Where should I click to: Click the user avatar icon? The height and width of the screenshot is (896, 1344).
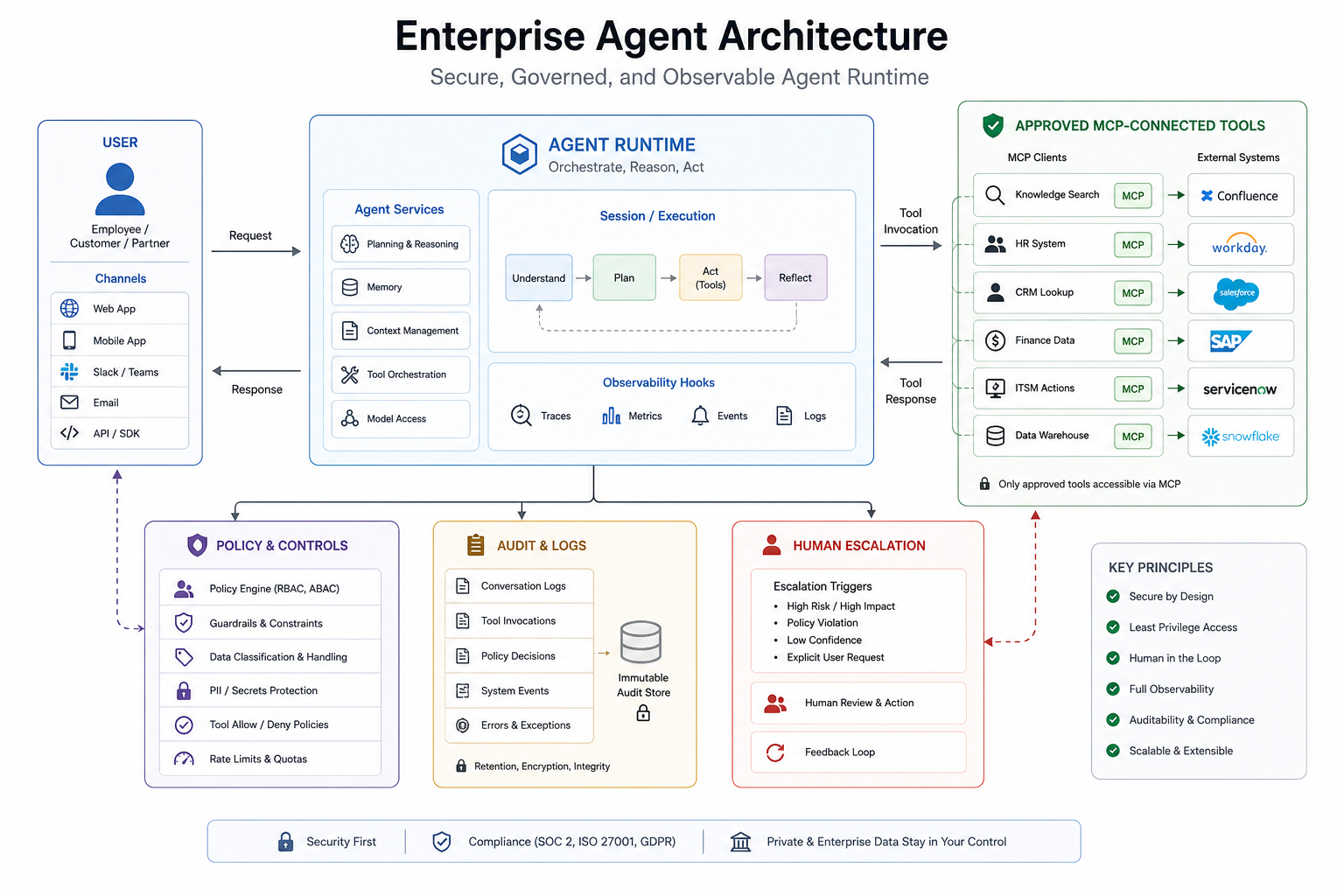click(x=120, y=189)
